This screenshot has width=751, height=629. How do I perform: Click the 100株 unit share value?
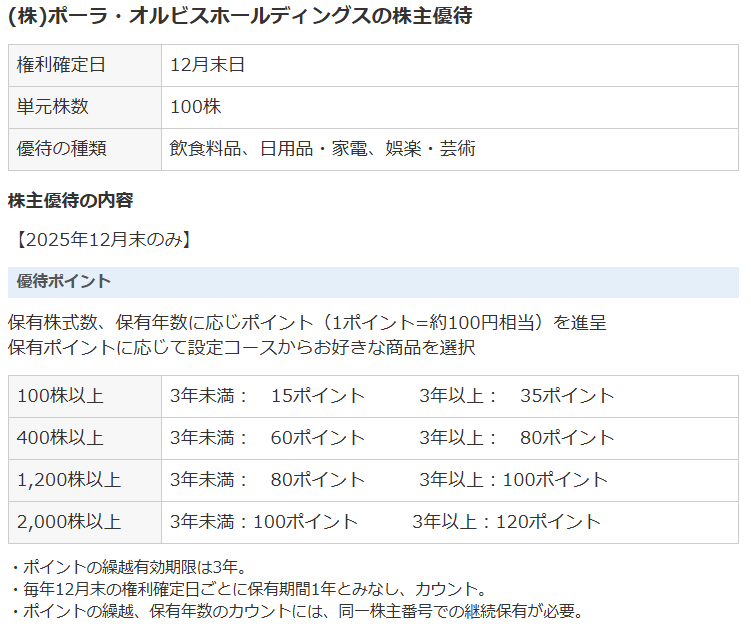(x=195, y=107)
